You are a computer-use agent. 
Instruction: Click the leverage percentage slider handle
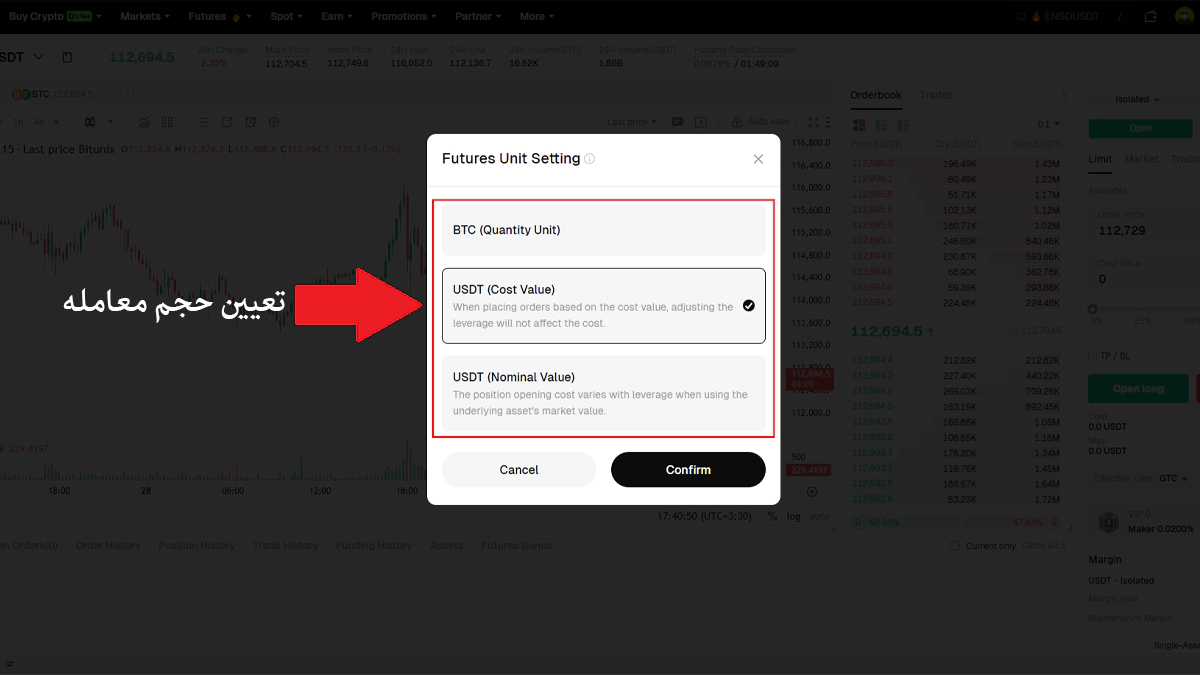tap(1092, 309)
